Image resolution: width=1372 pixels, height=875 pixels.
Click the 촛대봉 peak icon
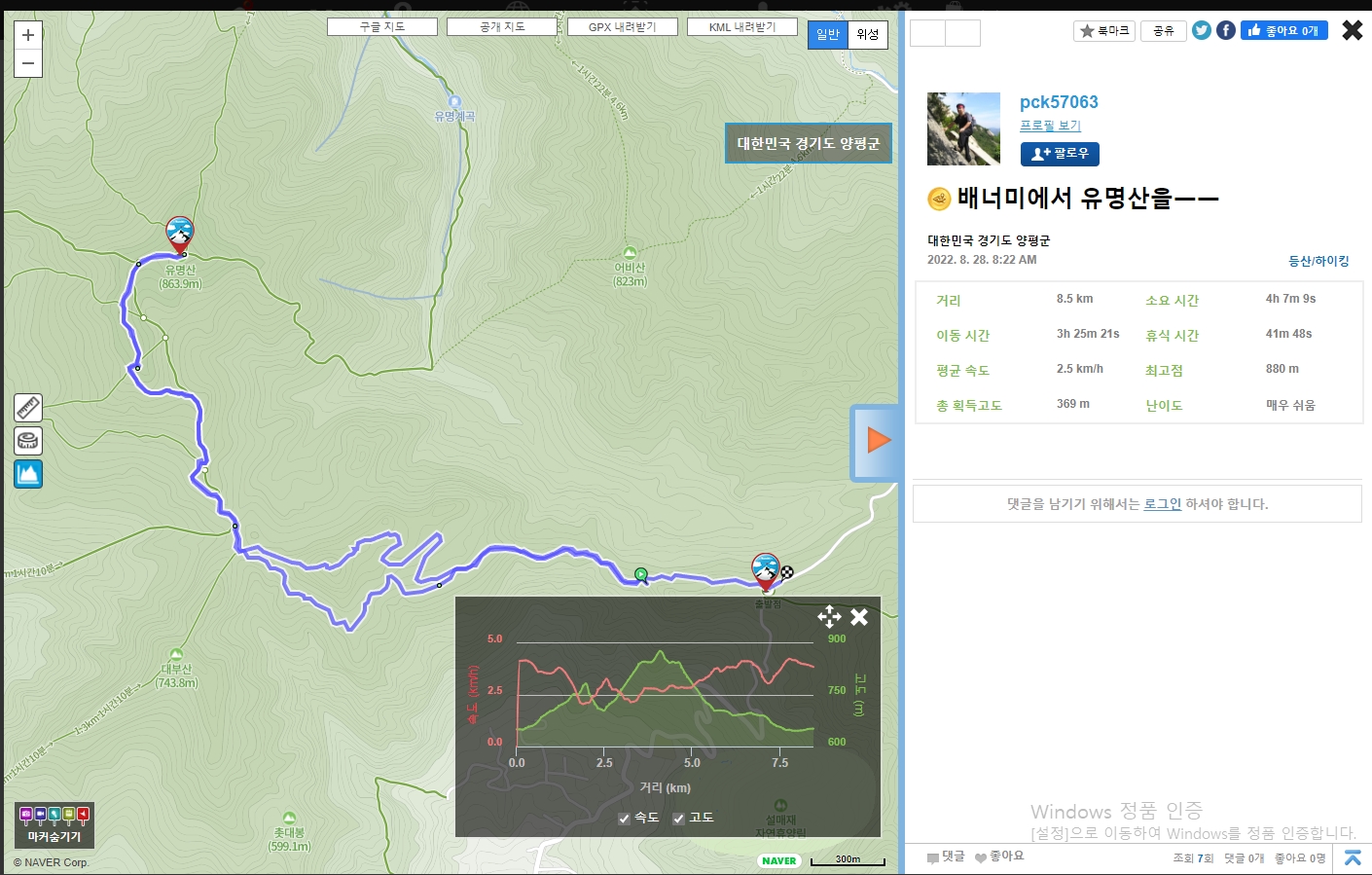click(289, 819)
